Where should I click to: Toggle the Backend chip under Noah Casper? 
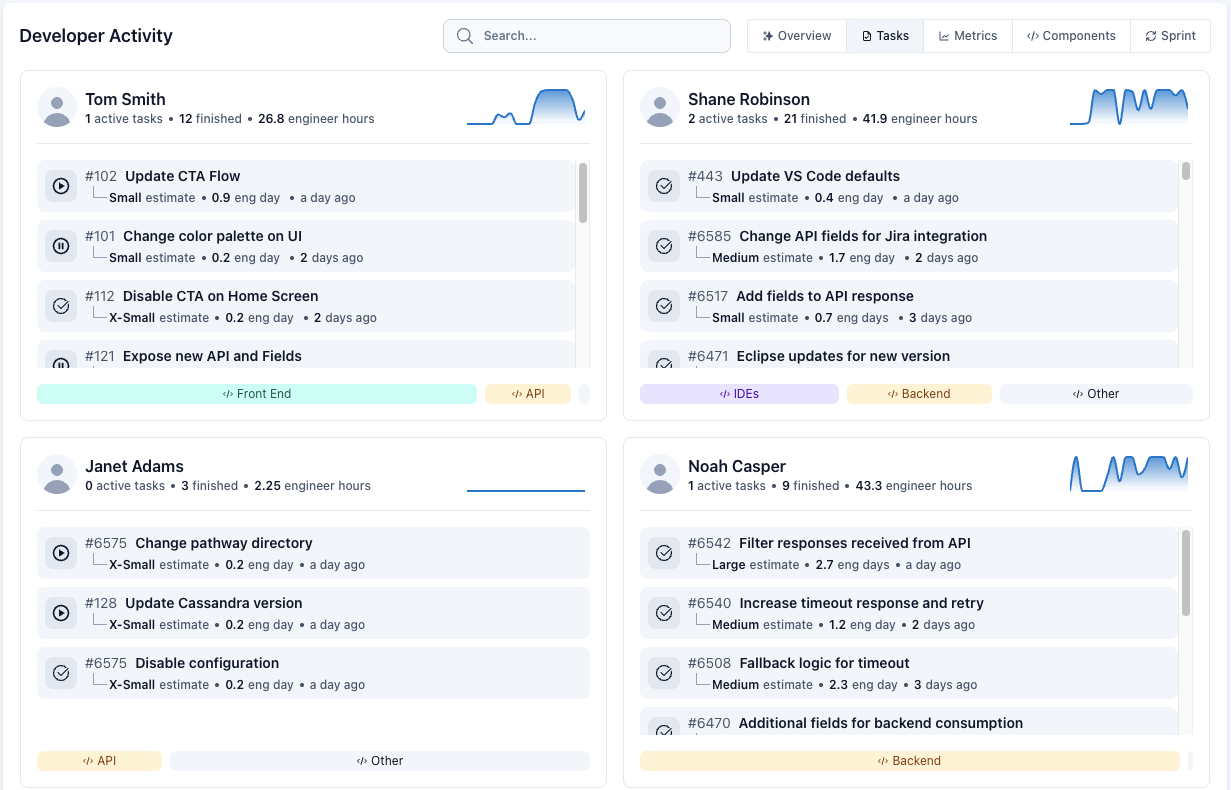(909, 760)
